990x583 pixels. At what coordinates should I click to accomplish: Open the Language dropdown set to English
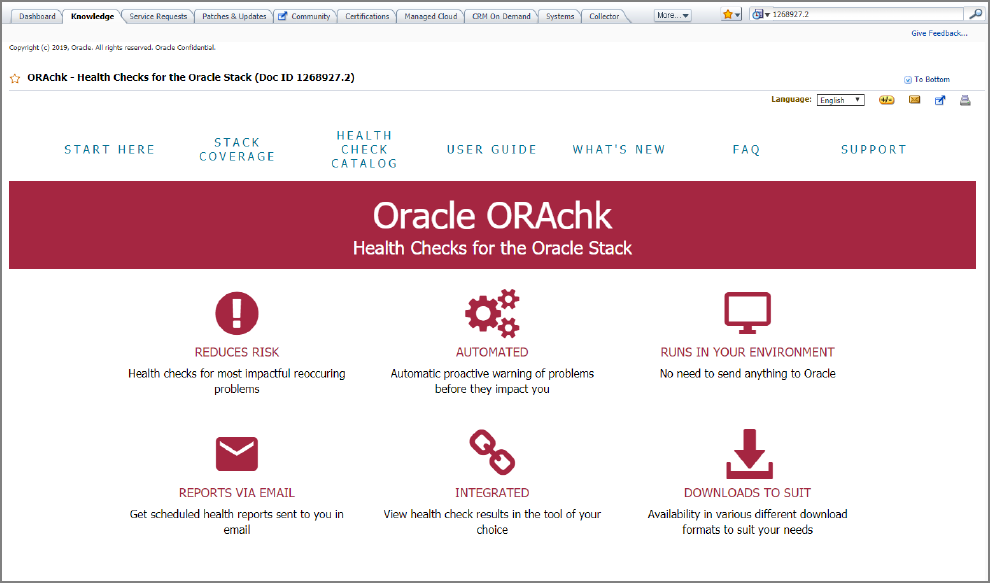(840, 100)
